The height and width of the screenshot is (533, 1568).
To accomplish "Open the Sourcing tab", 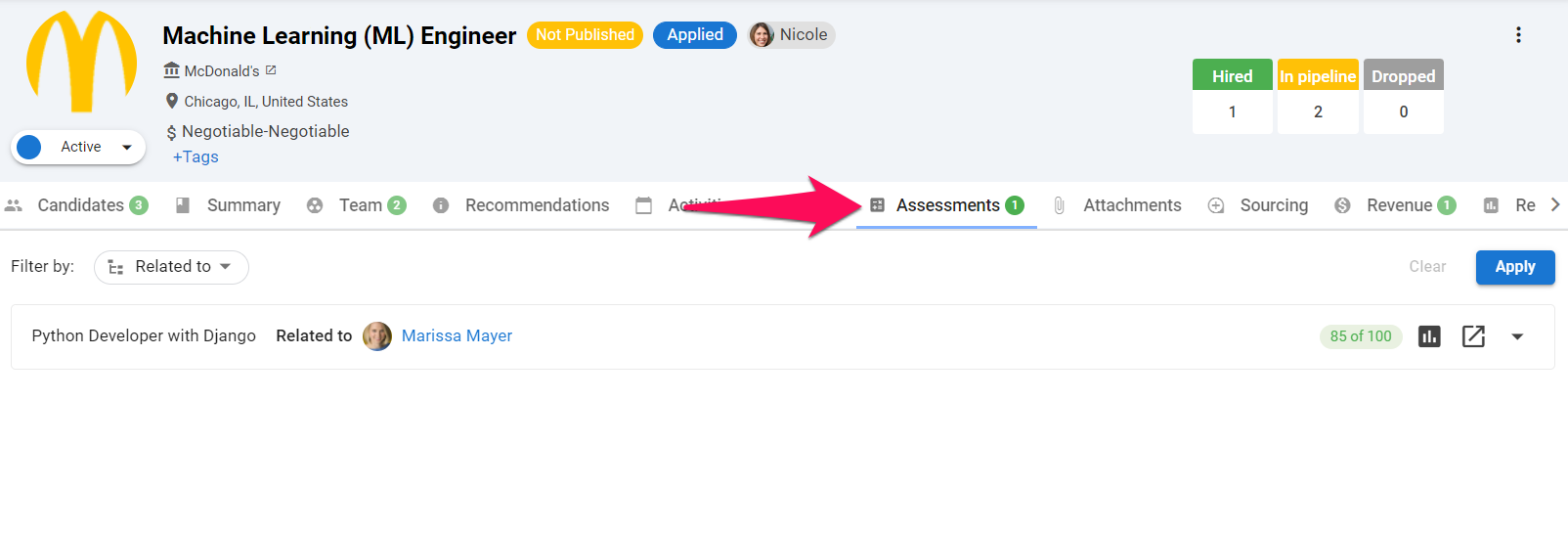I will click(1258, 205).
